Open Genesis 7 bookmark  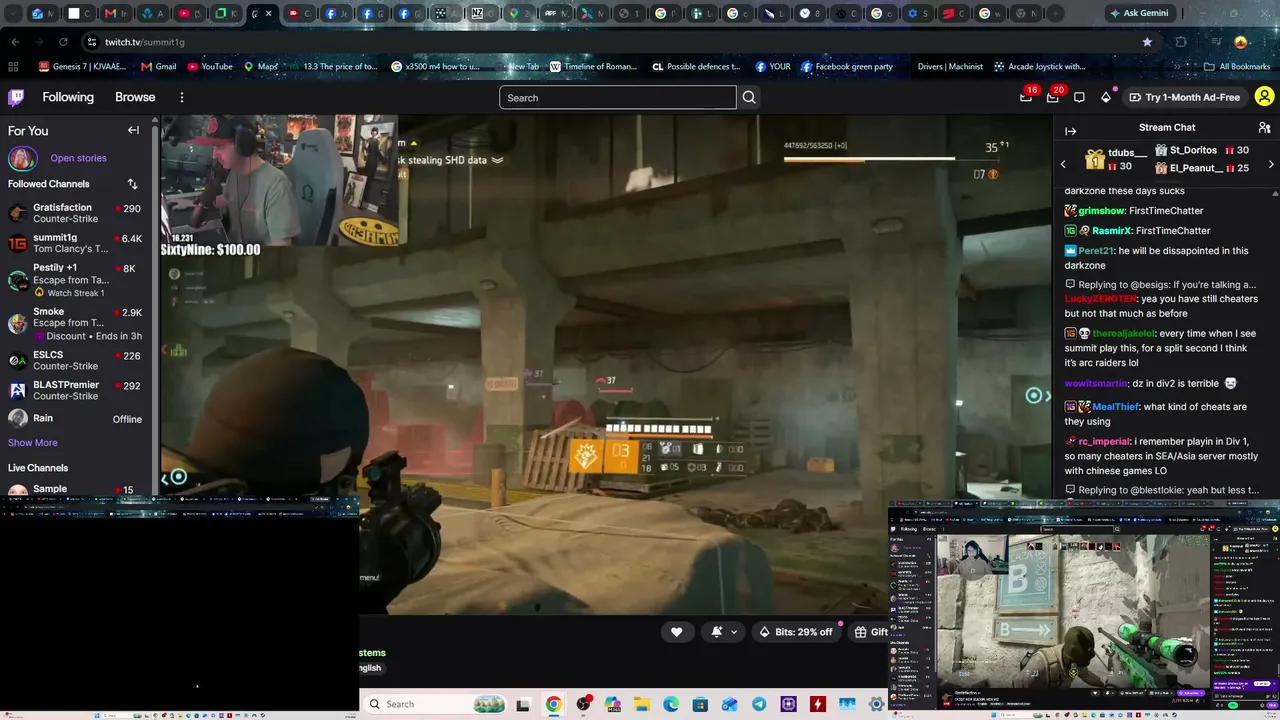click(x=82, y=67)
